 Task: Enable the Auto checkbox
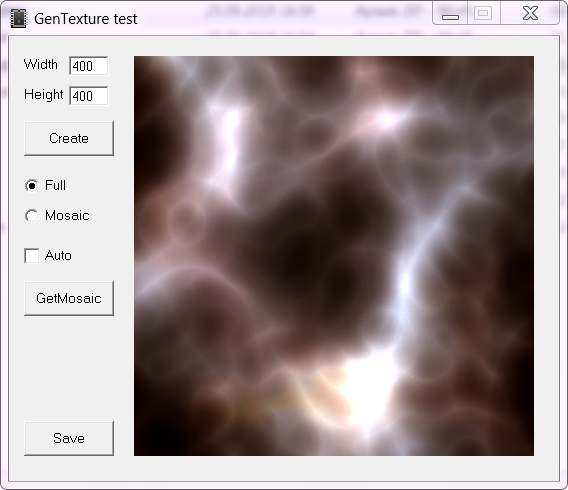point(32,255)
